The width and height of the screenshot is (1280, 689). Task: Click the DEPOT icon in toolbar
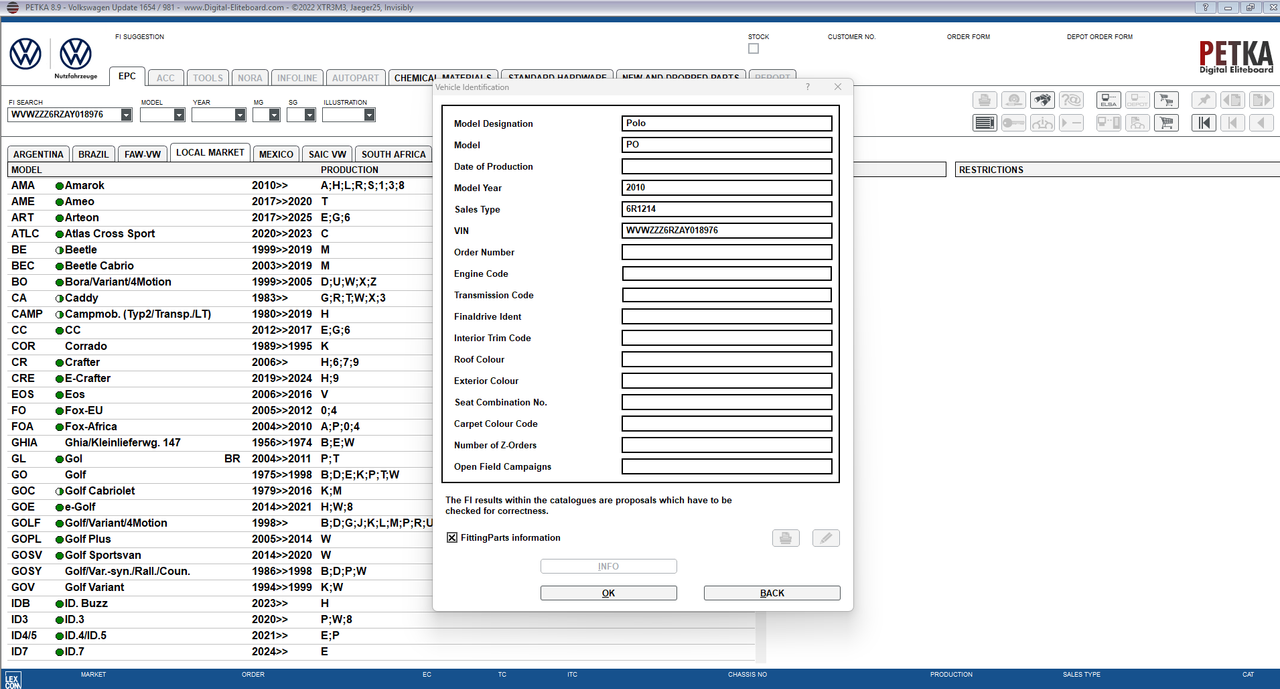[x=1137, y=100]
